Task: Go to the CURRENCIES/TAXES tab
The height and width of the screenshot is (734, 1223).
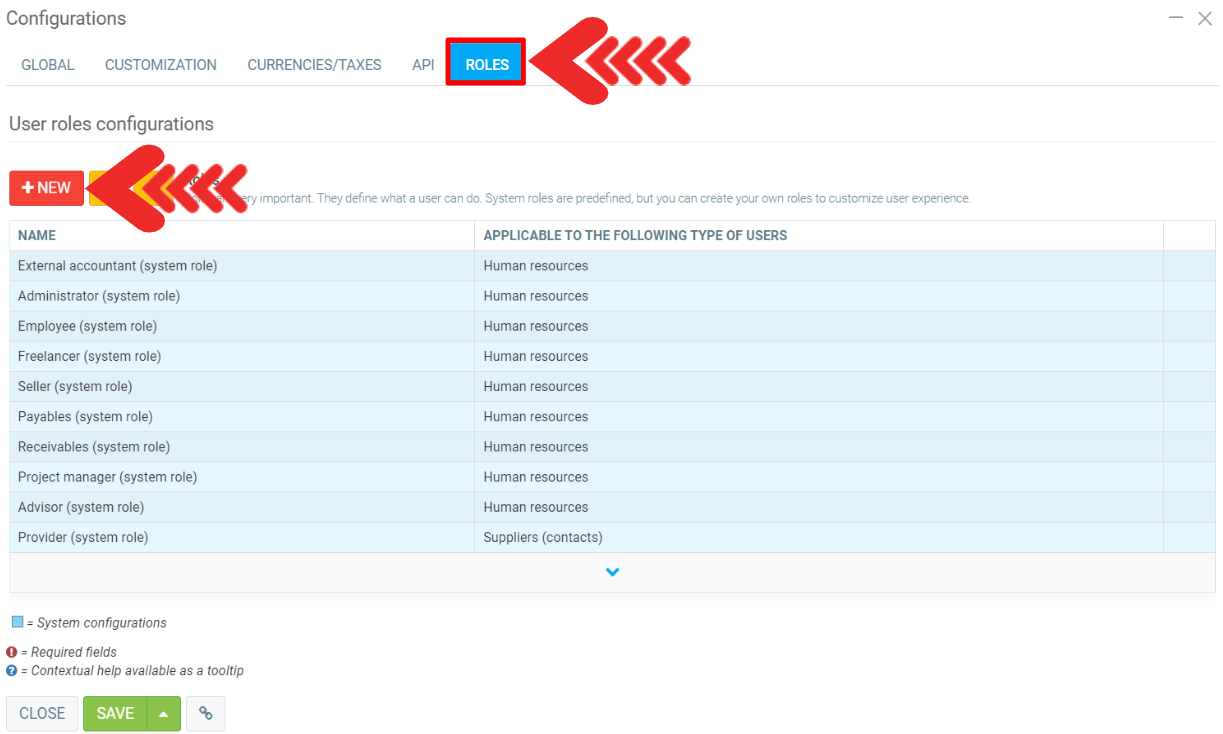Action: tap(314, 65)
